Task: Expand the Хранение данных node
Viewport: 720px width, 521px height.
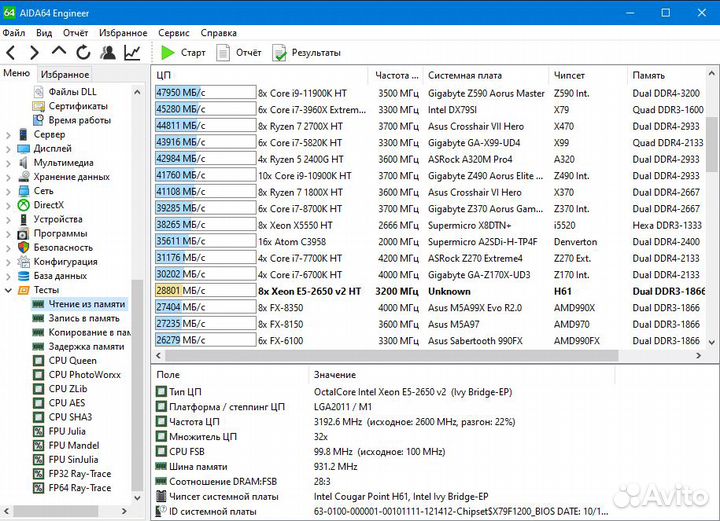Action: (8, 177)
